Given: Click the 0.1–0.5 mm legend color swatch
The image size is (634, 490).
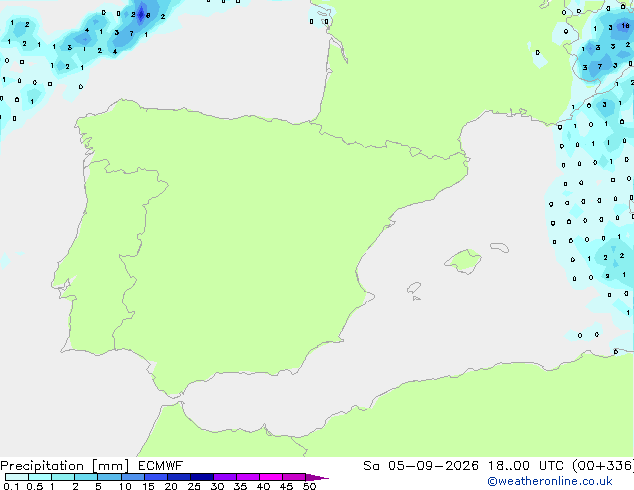Looking at the screenshot, I should tap(17, 477).
